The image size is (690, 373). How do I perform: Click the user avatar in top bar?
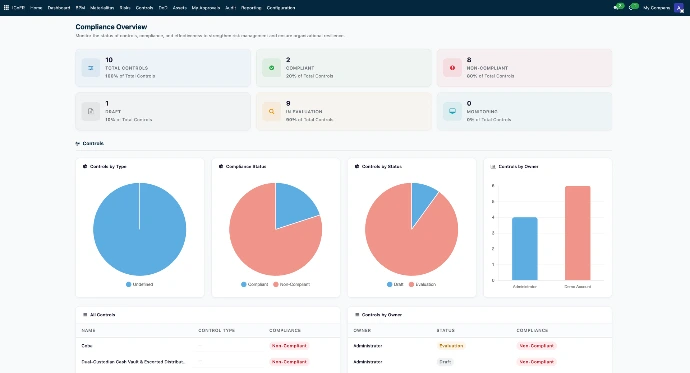click(x=679, y=7)
